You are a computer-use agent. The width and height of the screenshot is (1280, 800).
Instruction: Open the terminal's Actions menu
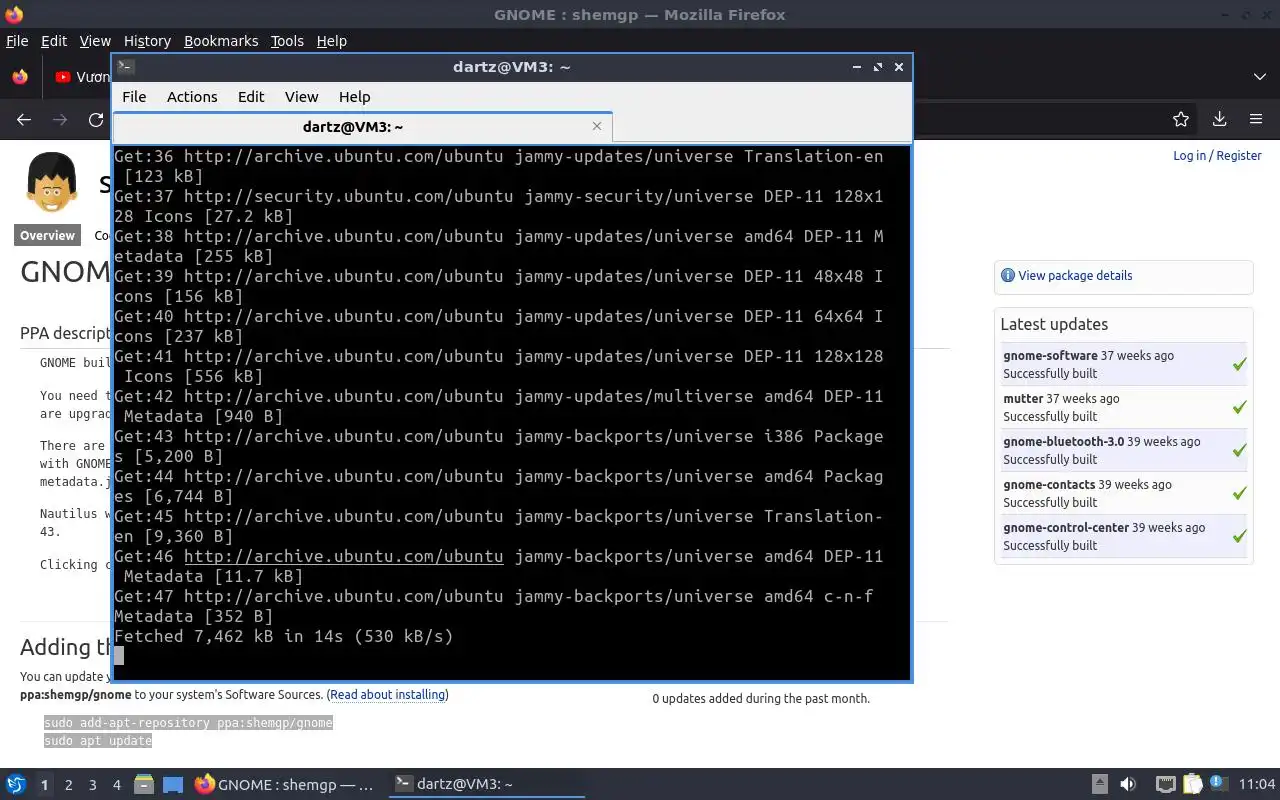tap(192, 97)
